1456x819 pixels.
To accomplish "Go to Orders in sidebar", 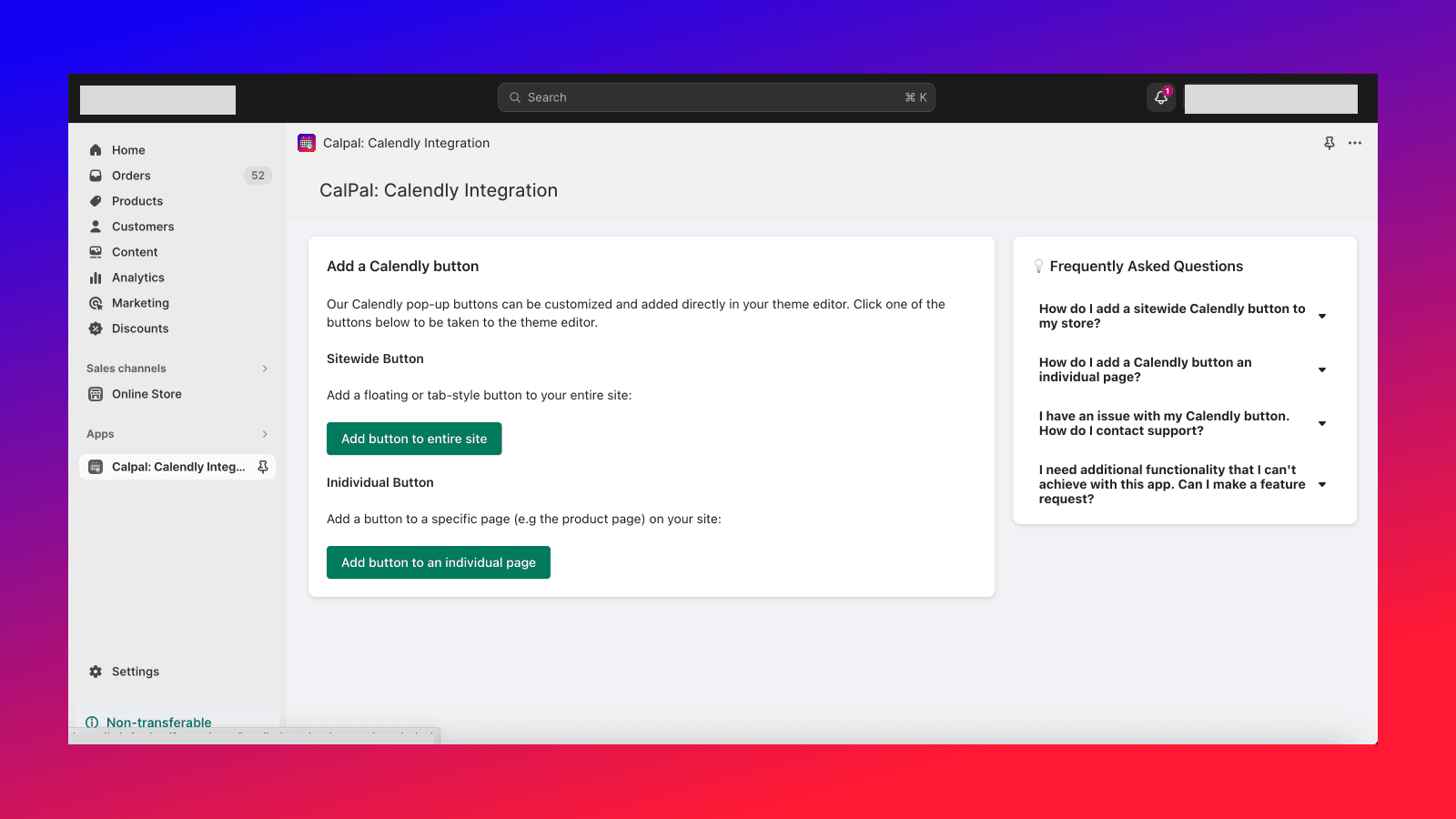I will 131,176.
